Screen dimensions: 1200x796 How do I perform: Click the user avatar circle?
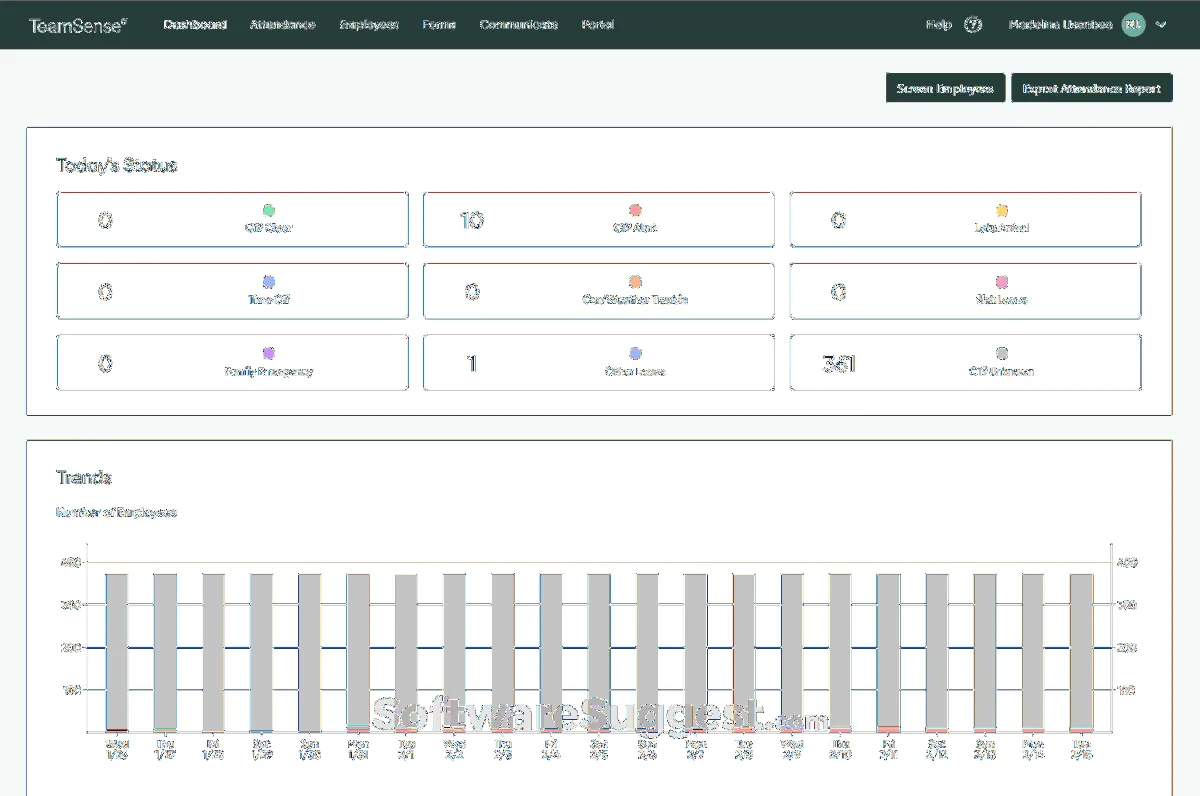click(1132, 25)
